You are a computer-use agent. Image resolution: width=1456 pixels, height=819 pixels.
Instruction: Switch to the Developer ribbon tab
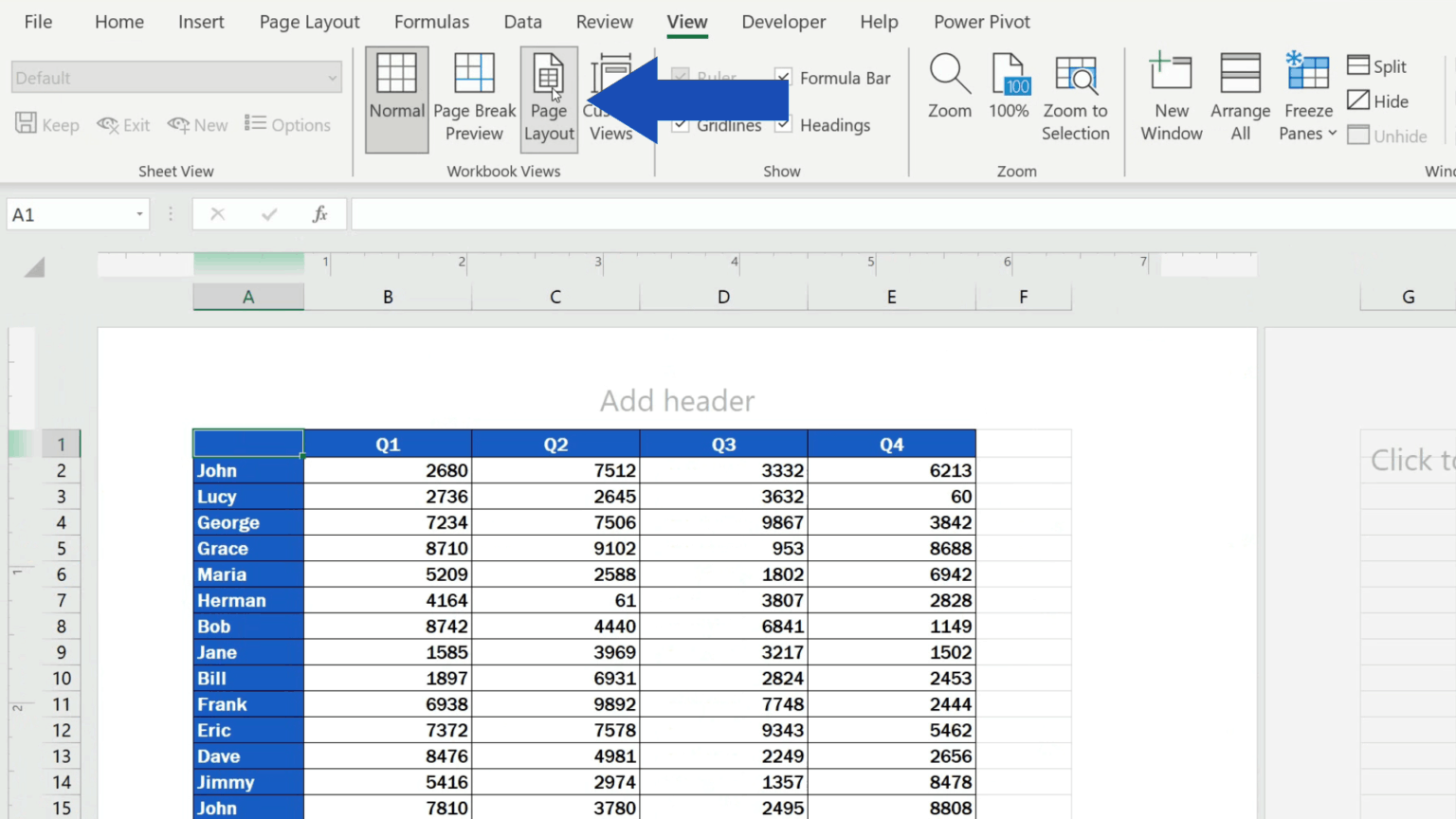[783, 21]
